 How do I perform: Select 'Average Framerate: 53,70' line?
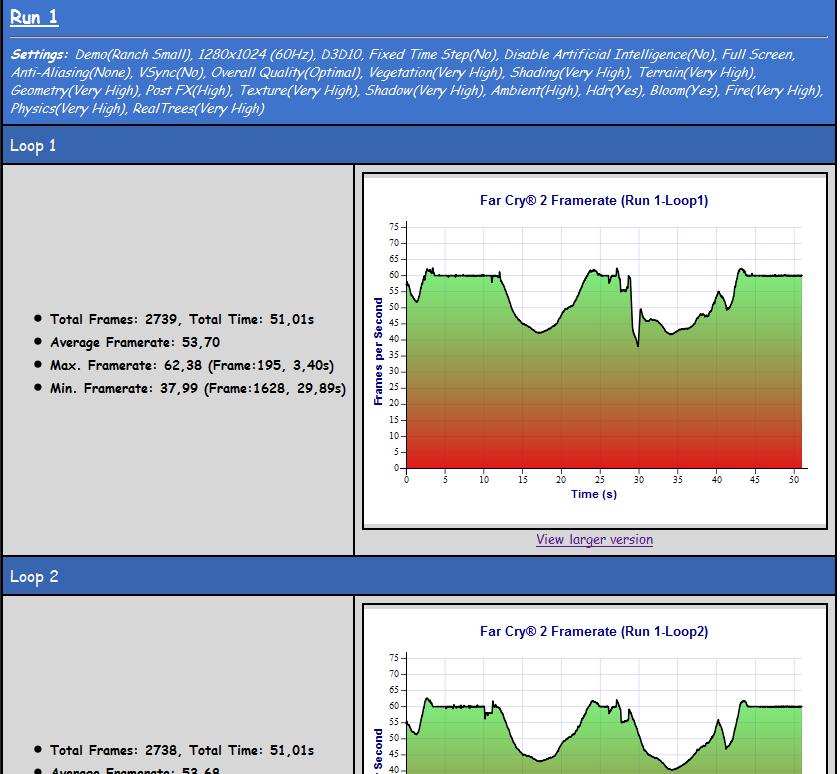(135, 342)
